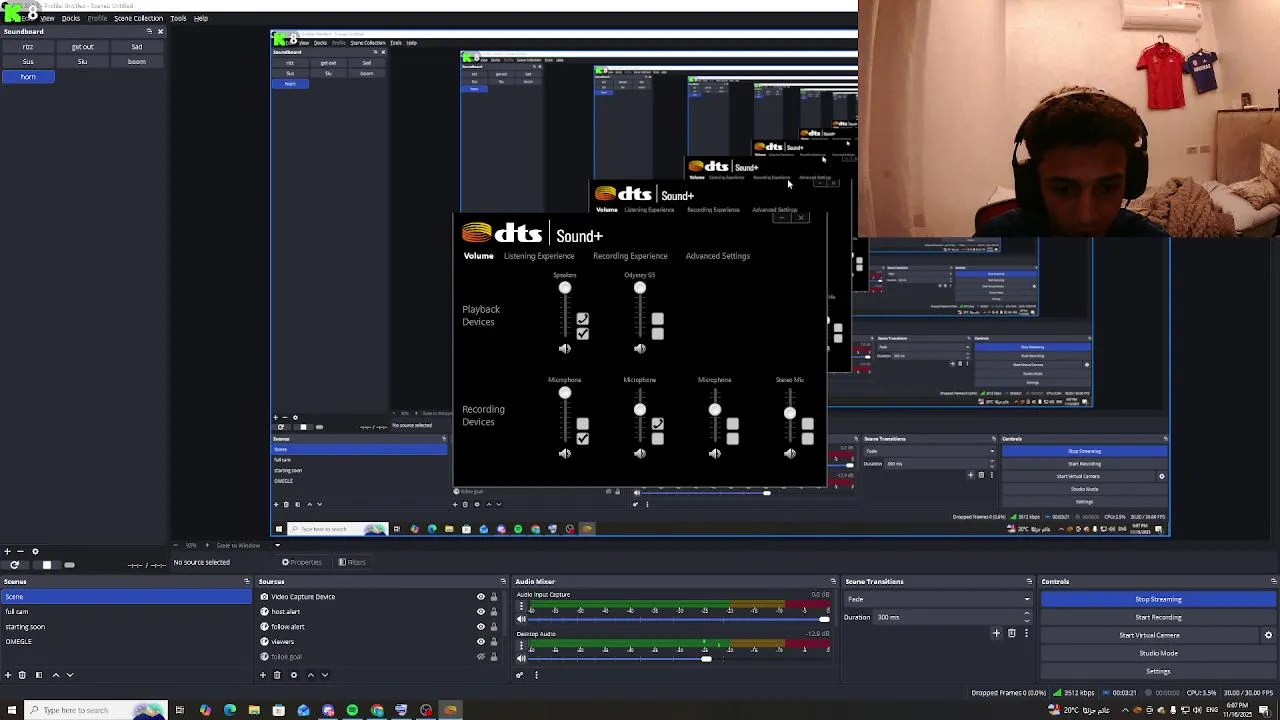Float the Sources dock
Viewport: 1280px width, 720px height.
click(x=503, y=581)
